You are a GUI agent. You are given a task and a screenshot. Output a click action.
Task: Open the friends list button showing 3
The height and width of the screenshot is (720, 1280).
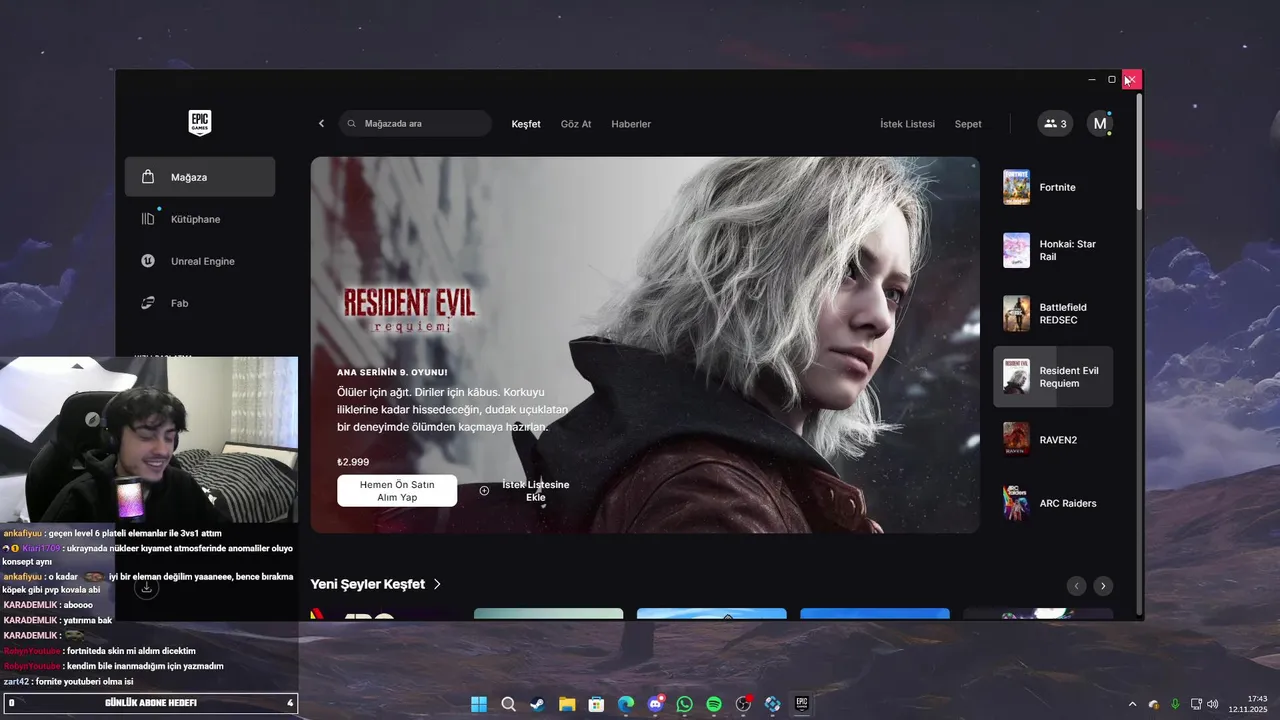1055,124
